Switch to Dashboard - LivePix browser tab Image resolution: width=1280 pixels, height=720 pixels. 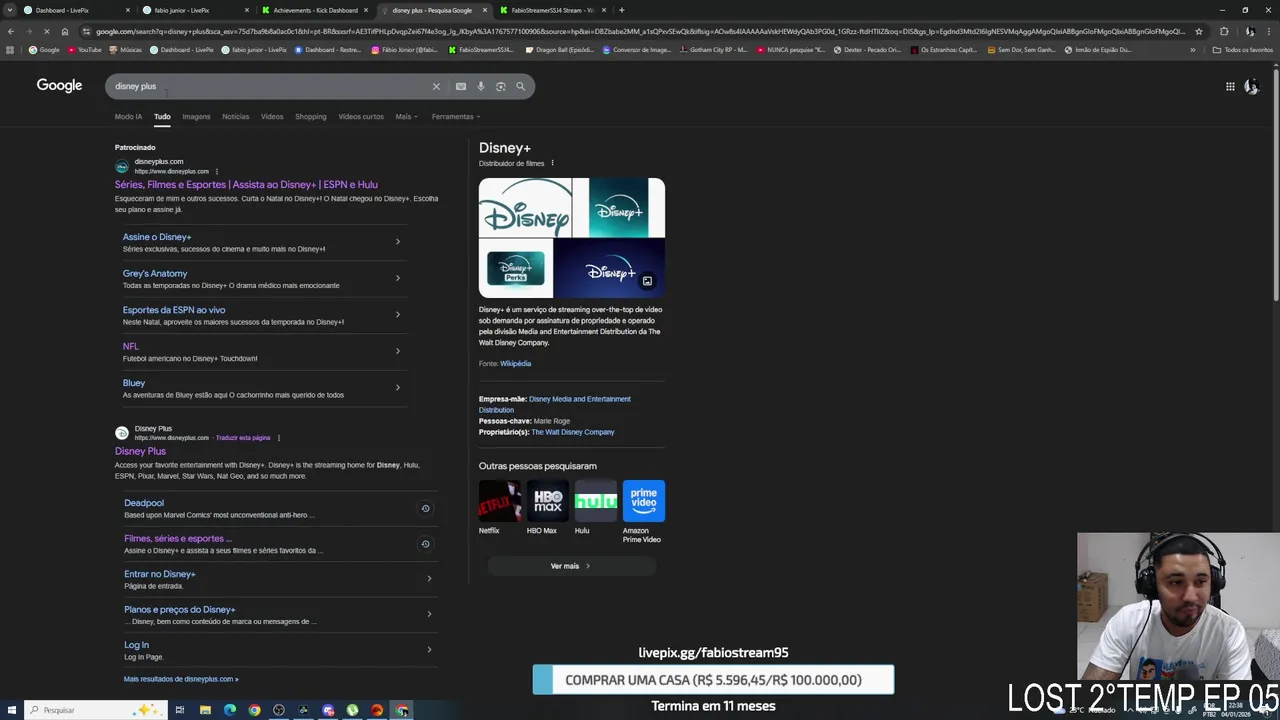(75, 10)
